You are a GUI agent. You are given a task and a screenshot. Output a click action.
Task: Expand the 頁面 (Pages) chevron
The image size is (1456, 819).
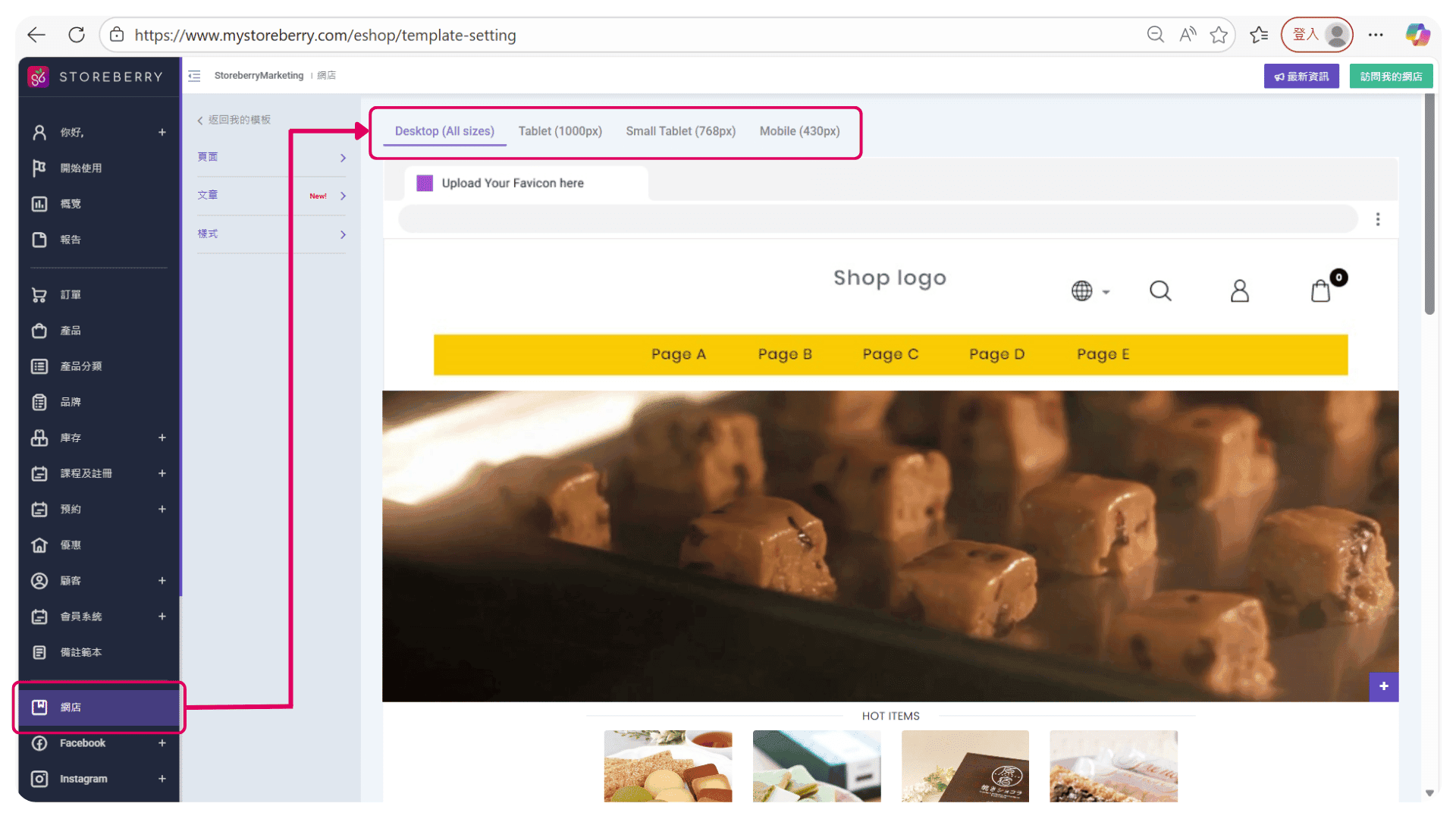(343, 158)
